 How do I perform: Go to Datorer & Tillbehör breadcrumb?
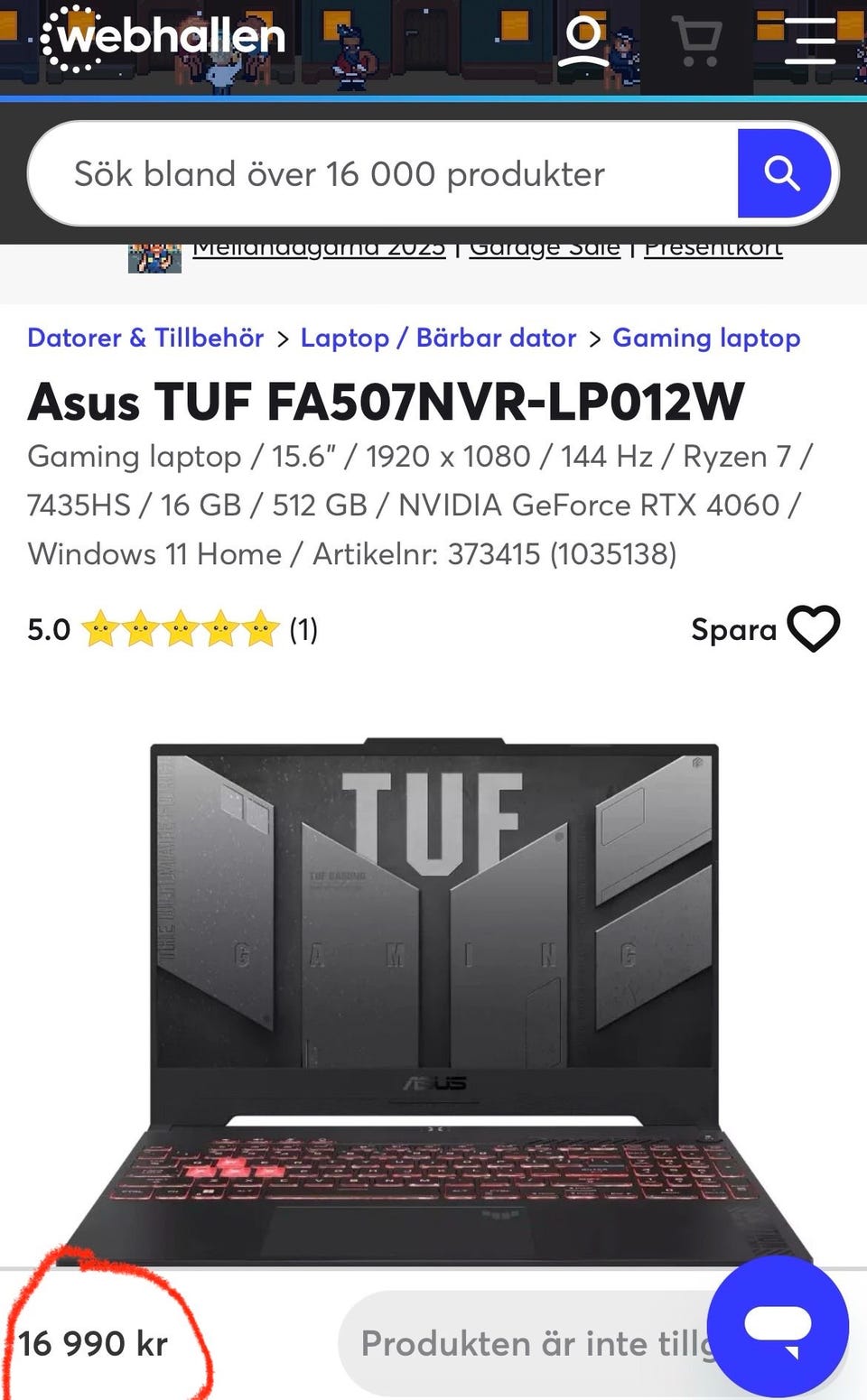(145, 338)
